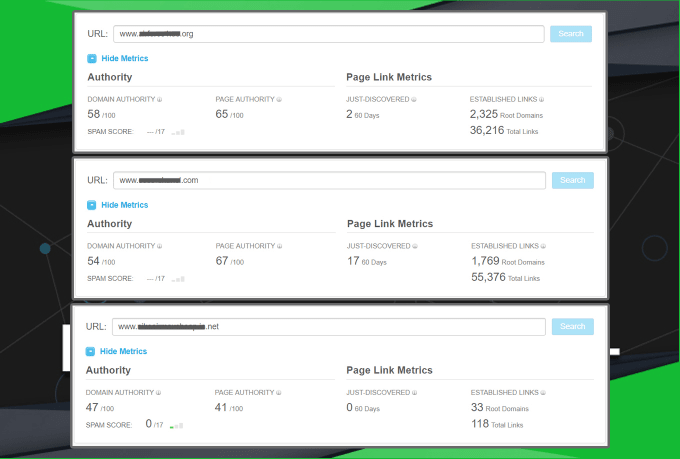Click the Just-Discovered info icon in the .org panel
The image size is (680, 459).
(414, 100)
